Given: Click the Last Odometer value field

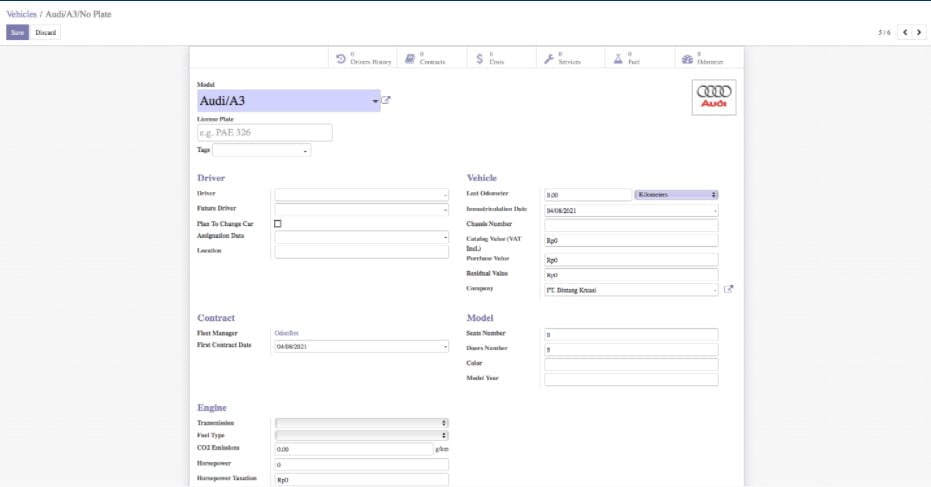Looking at the screenshot, I should tap(588, 195).
